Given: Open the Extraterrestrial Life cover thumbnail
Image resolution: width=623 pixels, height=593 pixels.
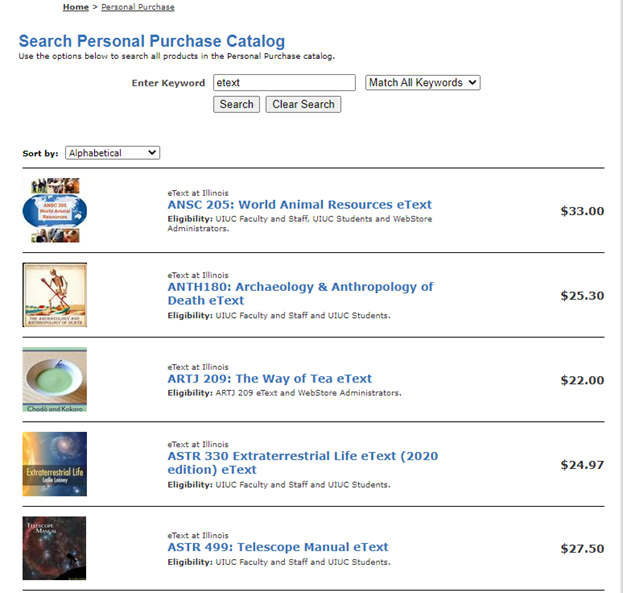Looking at the screenshot, I should (55, 464).
